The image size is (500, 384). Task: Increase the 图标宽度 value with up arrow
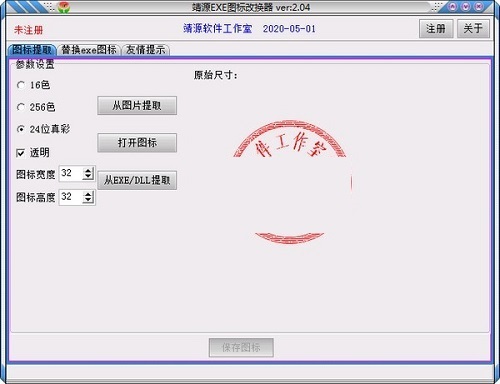(88, 170)
